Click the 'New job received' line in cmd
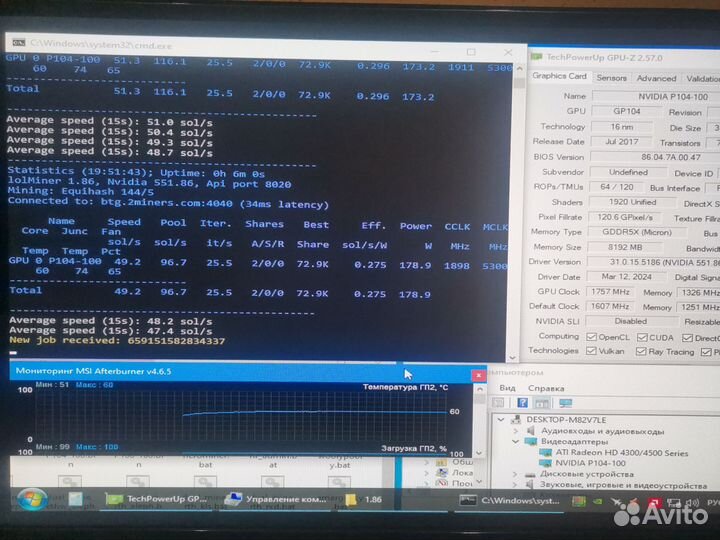The image size is (720, 540). coord(117,341)
